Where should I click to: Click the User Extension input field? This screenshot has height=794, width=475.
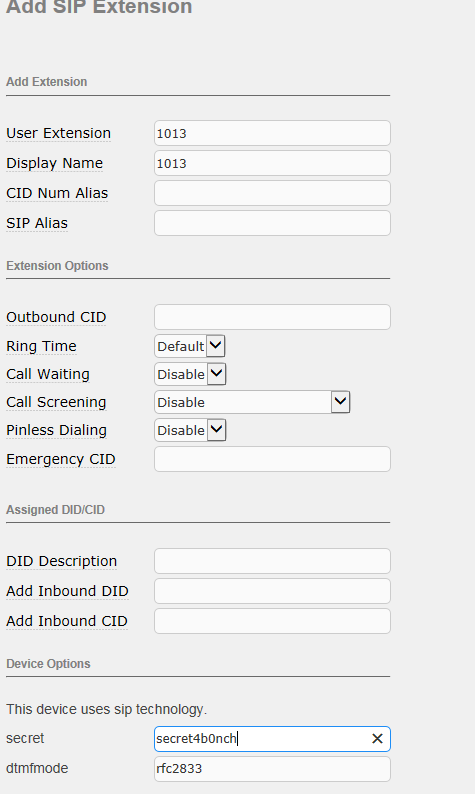[x=272, y=133]
